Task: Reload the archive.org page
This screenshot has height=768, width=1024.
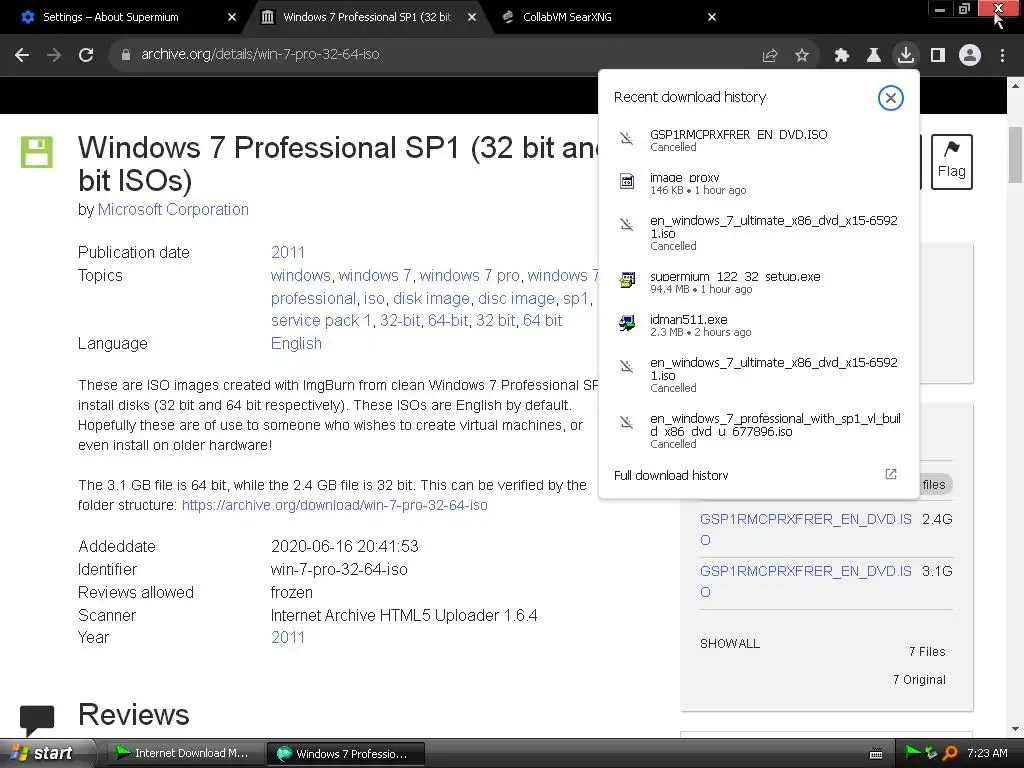Action: (86, 55)
